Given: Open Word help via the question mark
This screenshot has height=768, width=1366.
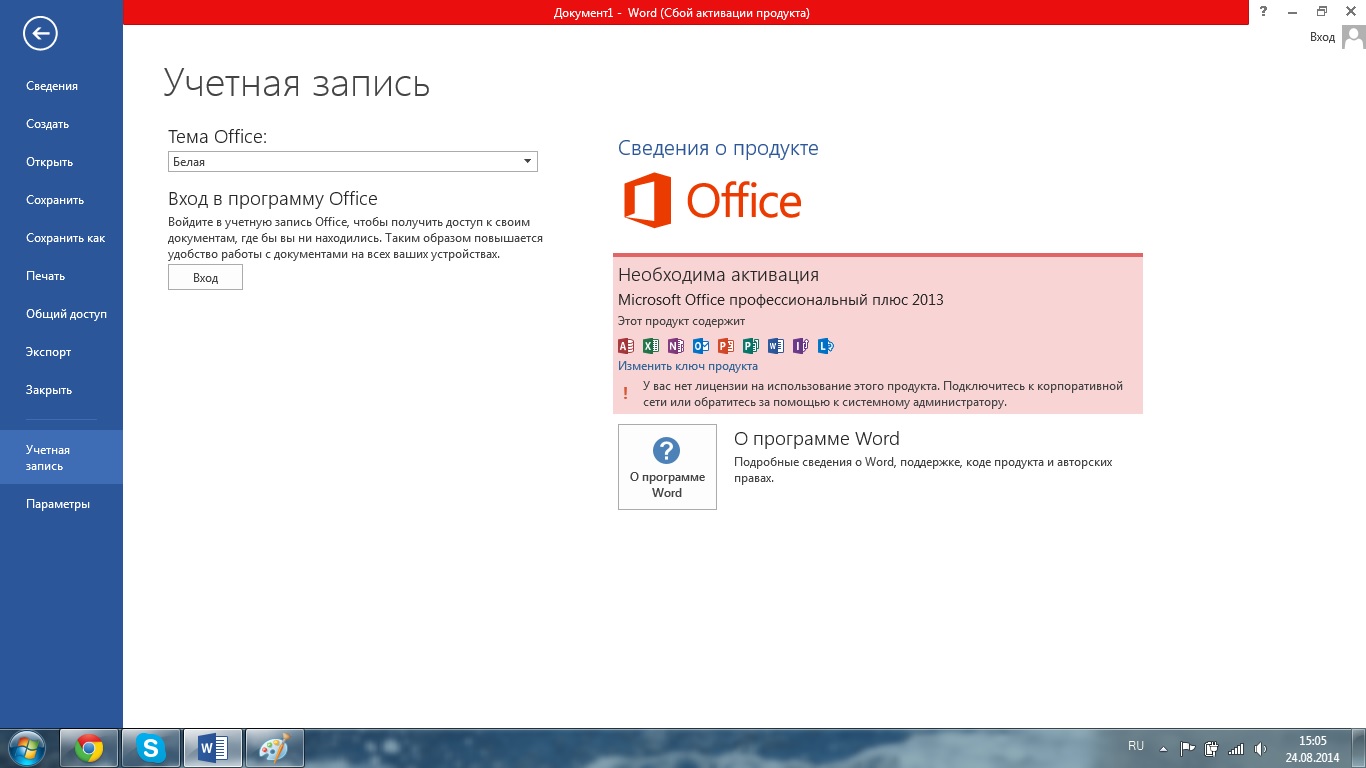Looking at the screenshot, I should coord(1264,12).
